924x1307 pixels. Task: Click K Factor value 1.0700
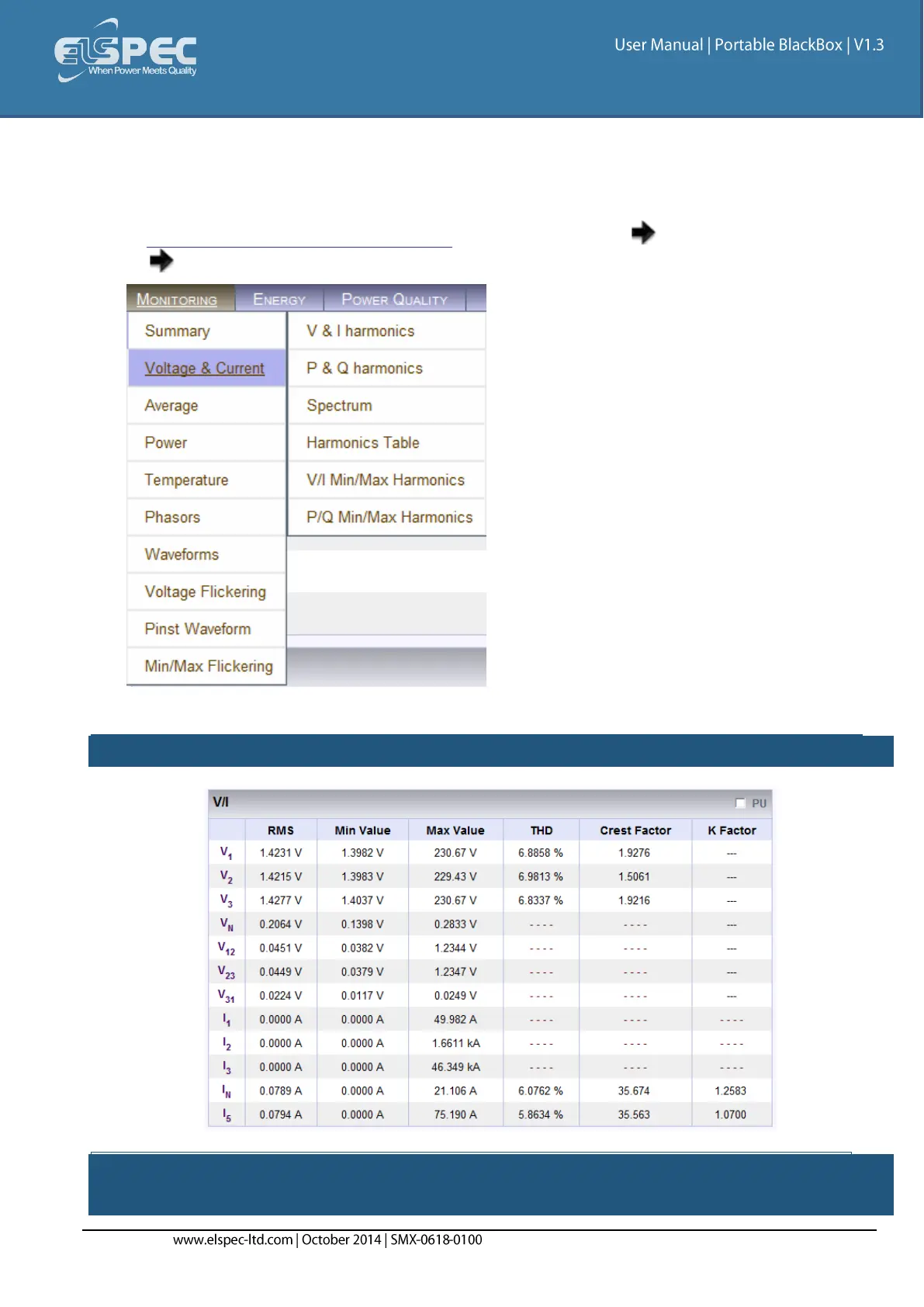pos(730,1115)
